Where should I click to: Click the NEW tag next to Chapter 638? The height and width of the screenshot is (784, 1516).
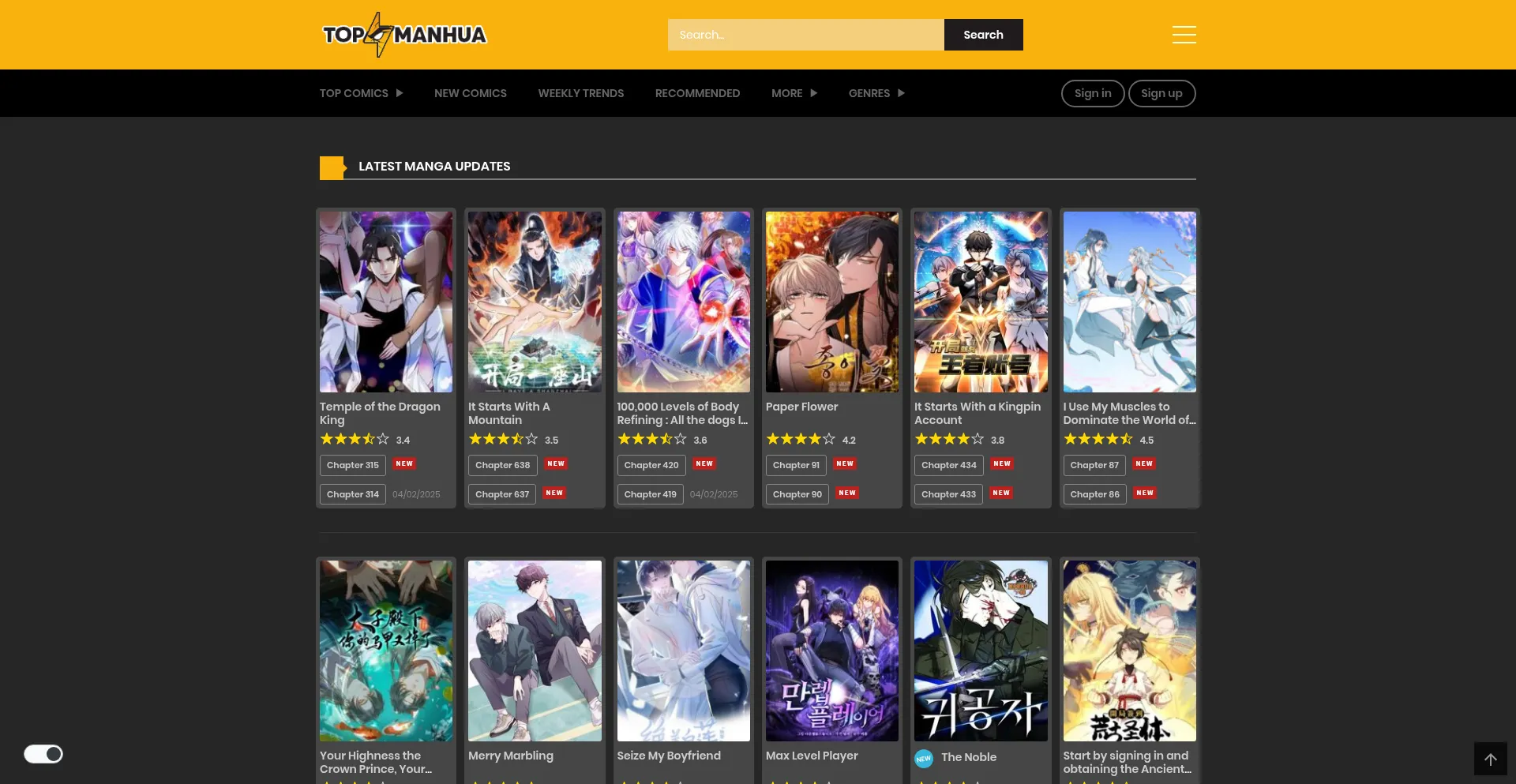coord(556,463)
